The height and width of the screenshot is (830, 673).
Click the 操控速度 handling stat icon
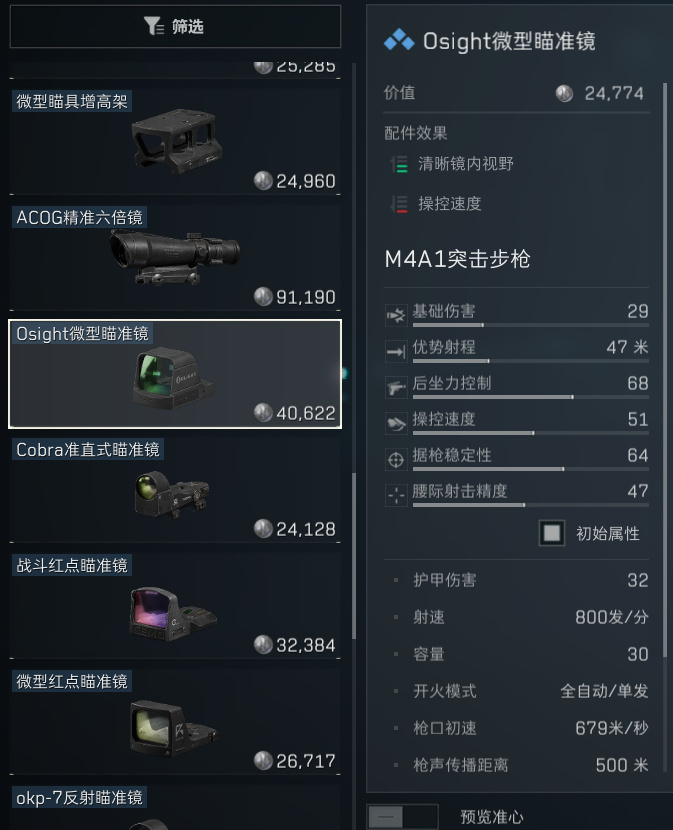(x=396, y=423)
